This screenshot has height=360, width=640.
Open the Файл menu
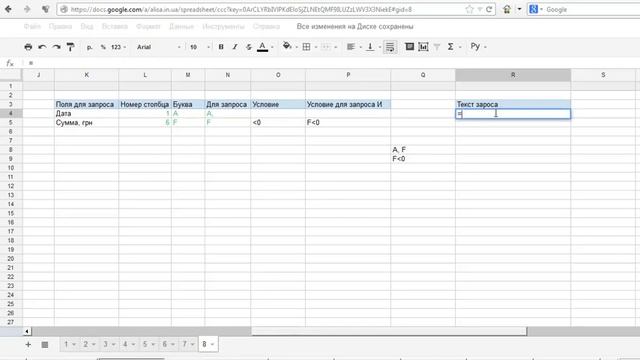click(32, 27)
